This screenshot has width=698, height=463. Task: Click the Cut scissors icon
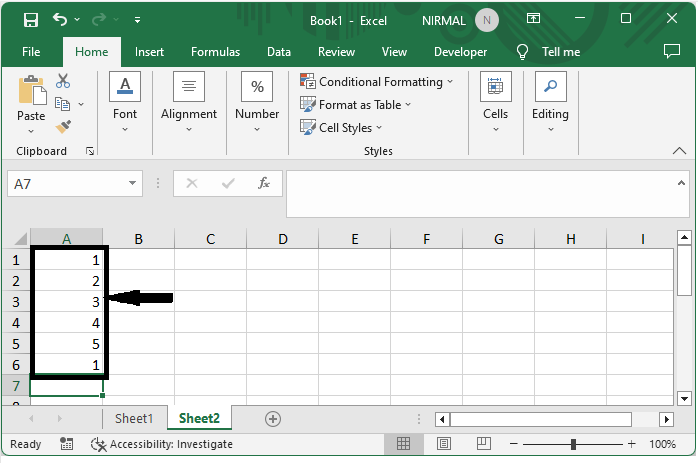(63, 81)
